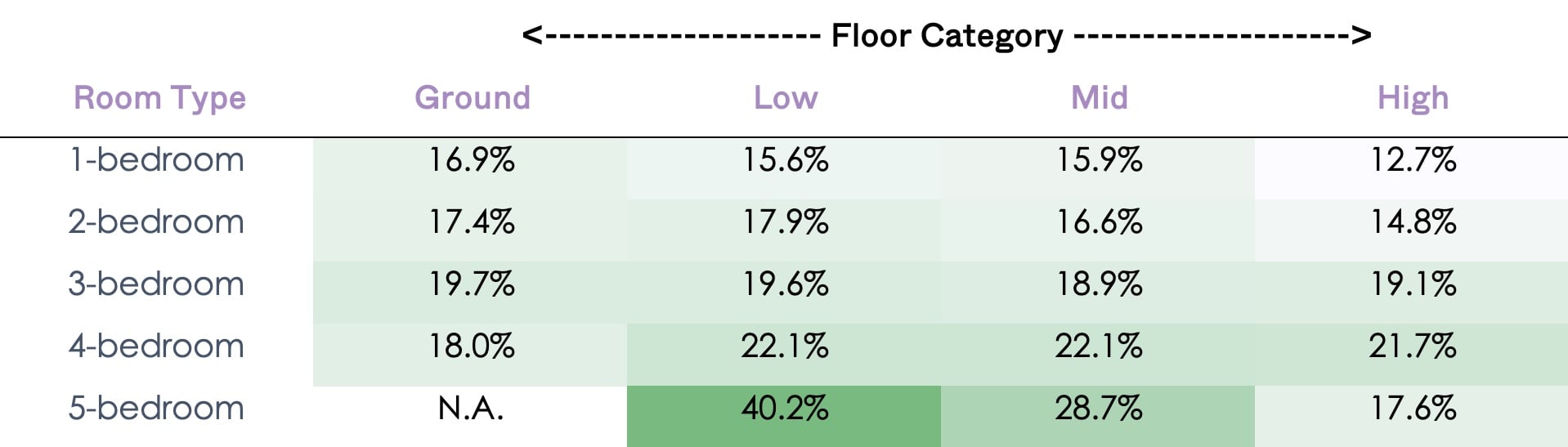This screenshot has width=1568, height=447.
Task: Click the 19.7% cell
Action: pos(471,284)
